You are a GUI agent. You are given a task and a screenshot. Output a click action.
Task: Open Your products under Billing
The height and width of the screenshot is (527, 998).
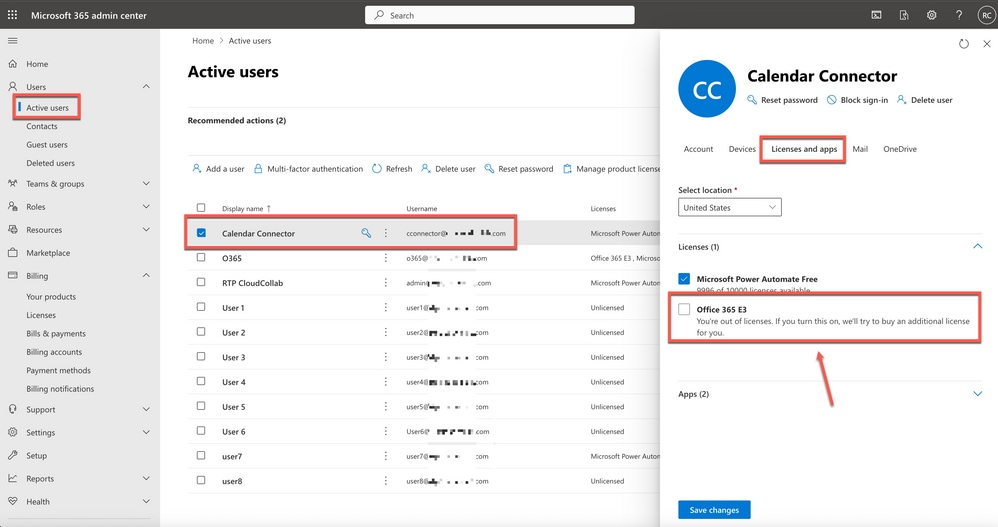pos(51,297)
